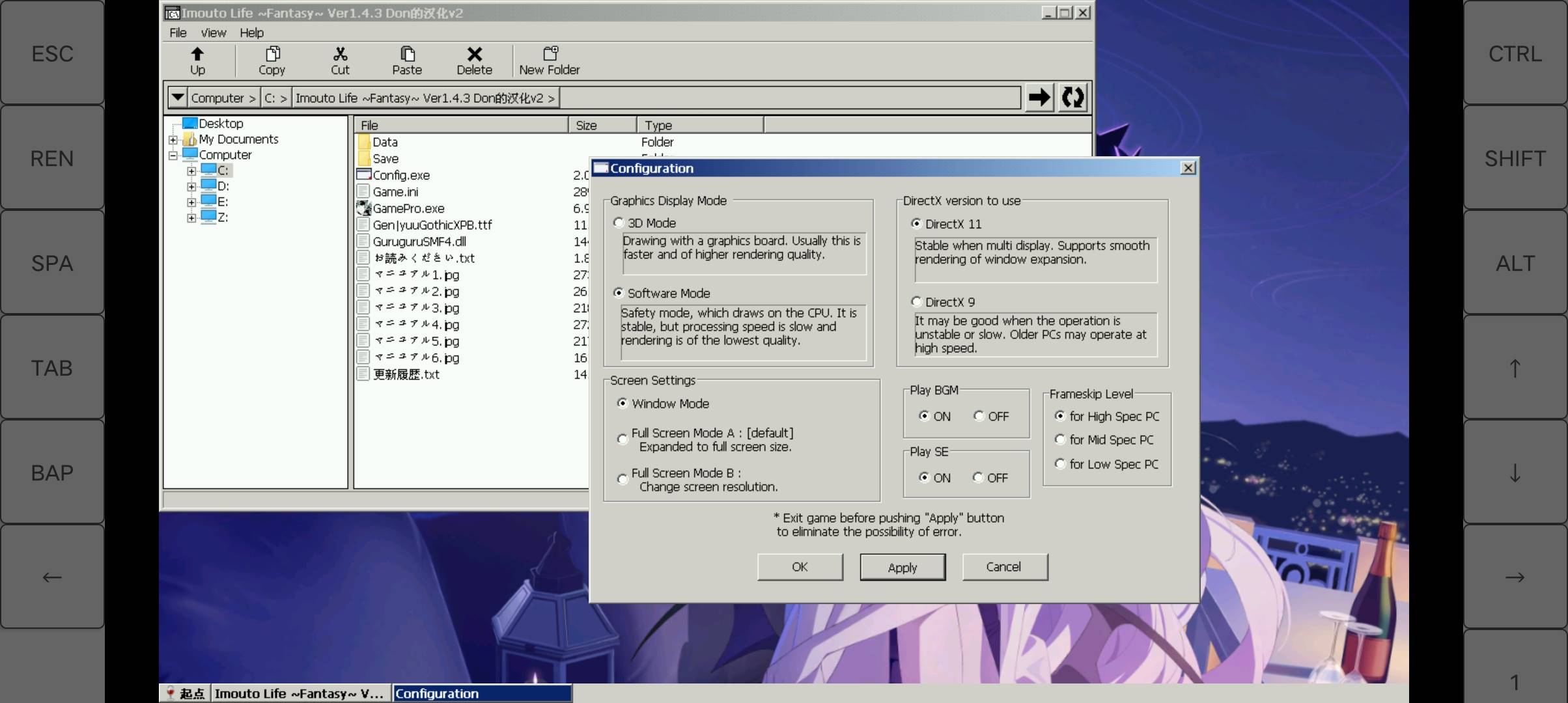Viewport: 1568px width, 703px height.
Task: Click the Apply button
Action: pos(900,567)
